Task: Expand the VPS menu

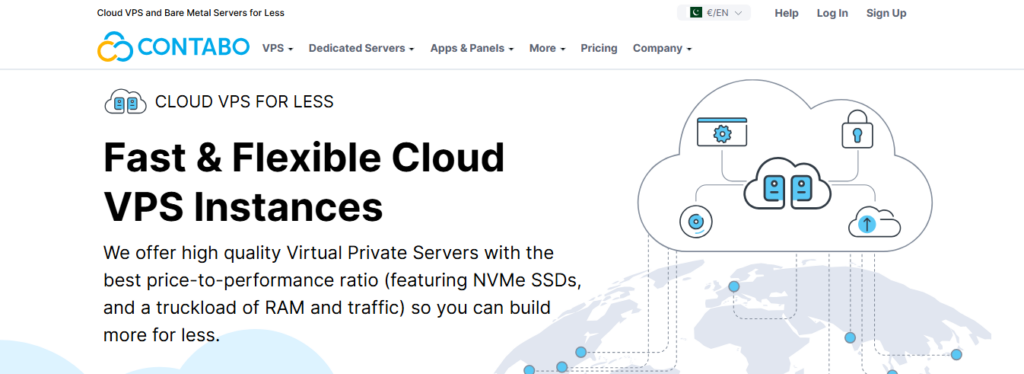Action: point(278,48)
